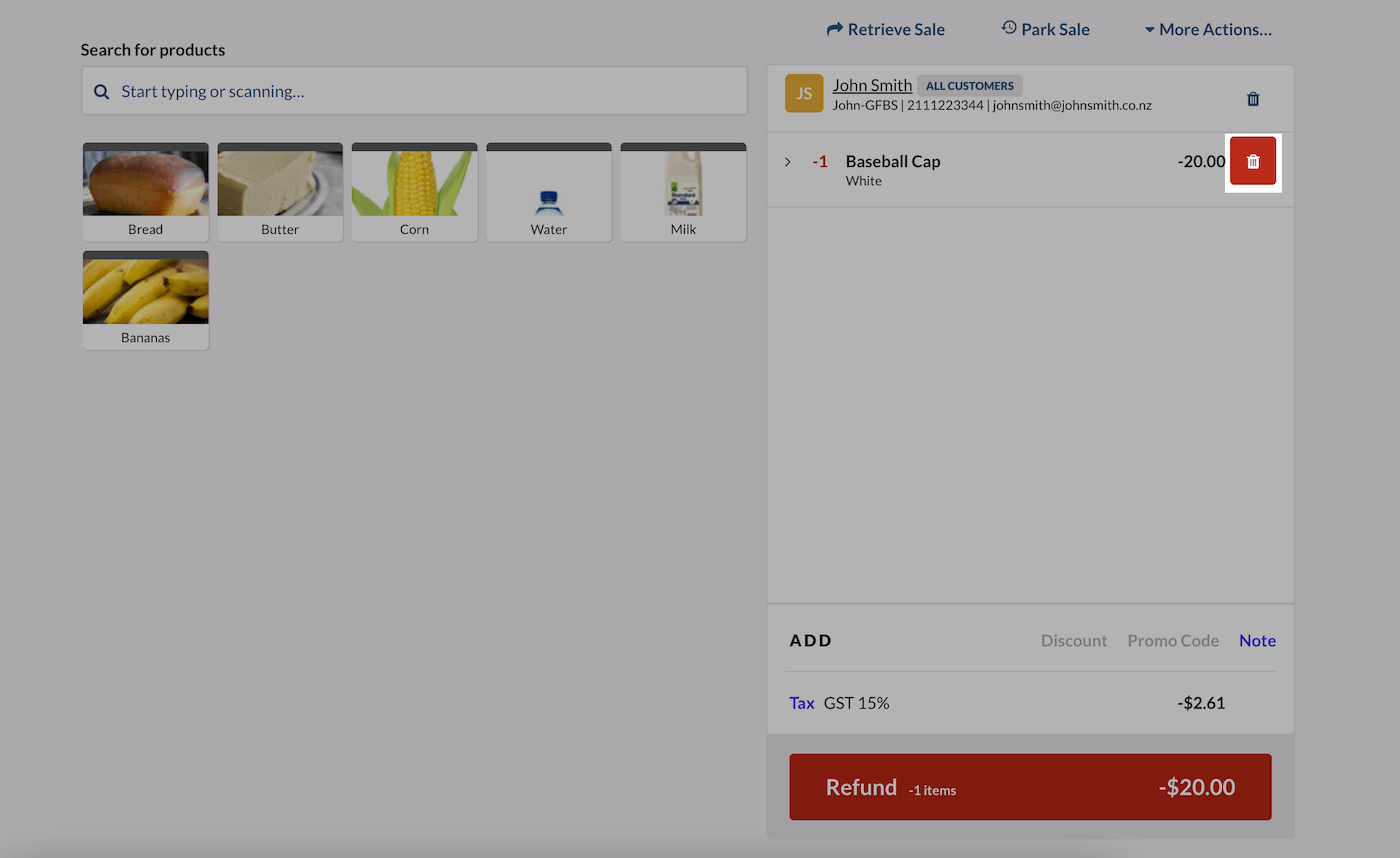Remove John Smith using the customer trash icon
This screenshot has width=1400, height=858.
pyautogui.click(x=1253, y=99)
